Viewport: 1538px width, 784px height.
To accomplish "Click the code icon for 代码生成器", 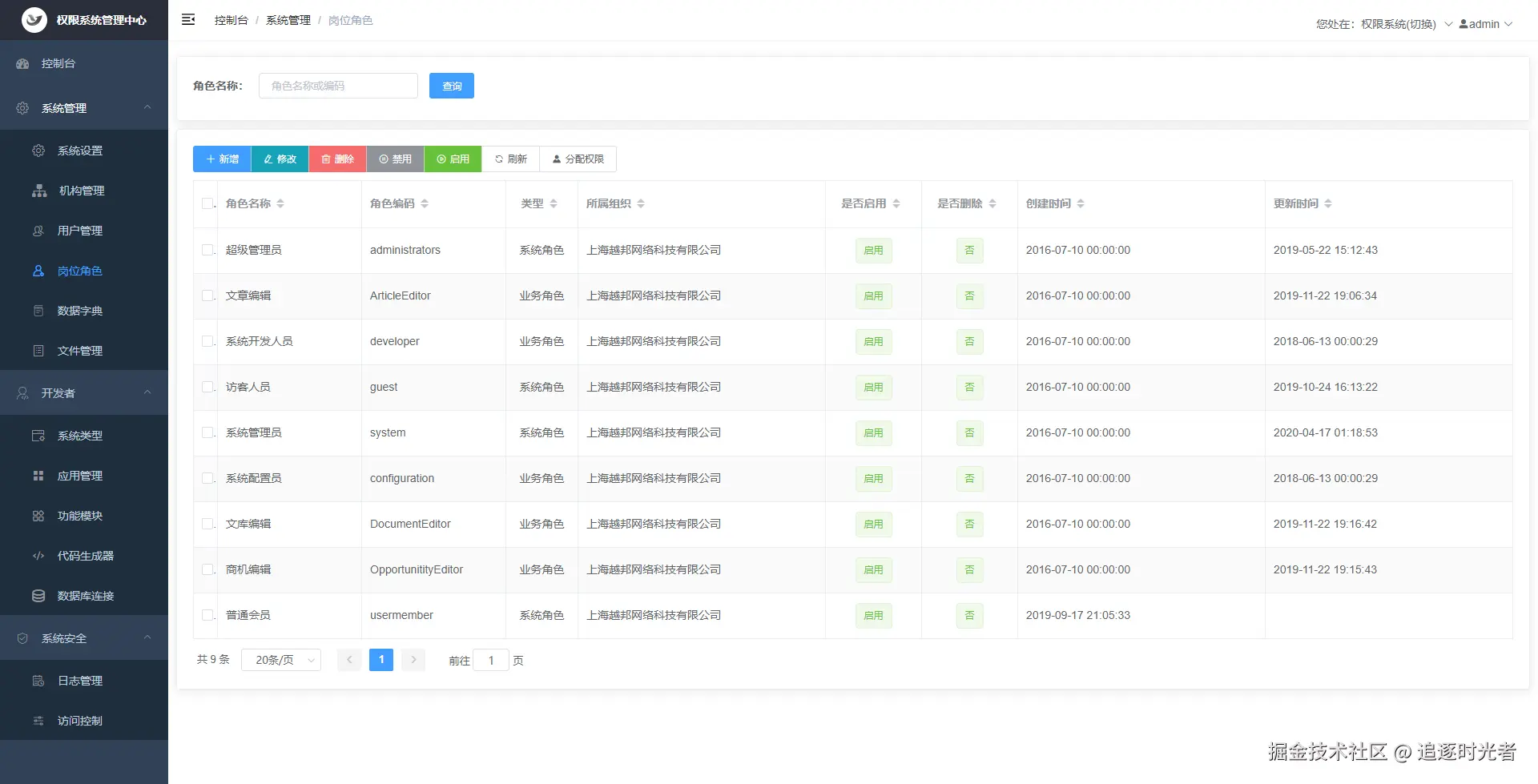I will (38, 556).
